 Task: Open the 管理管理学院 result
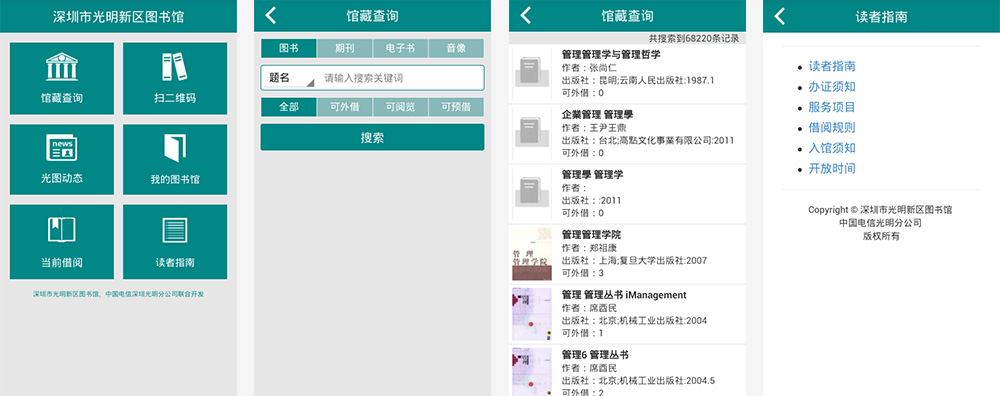(628, 254)
